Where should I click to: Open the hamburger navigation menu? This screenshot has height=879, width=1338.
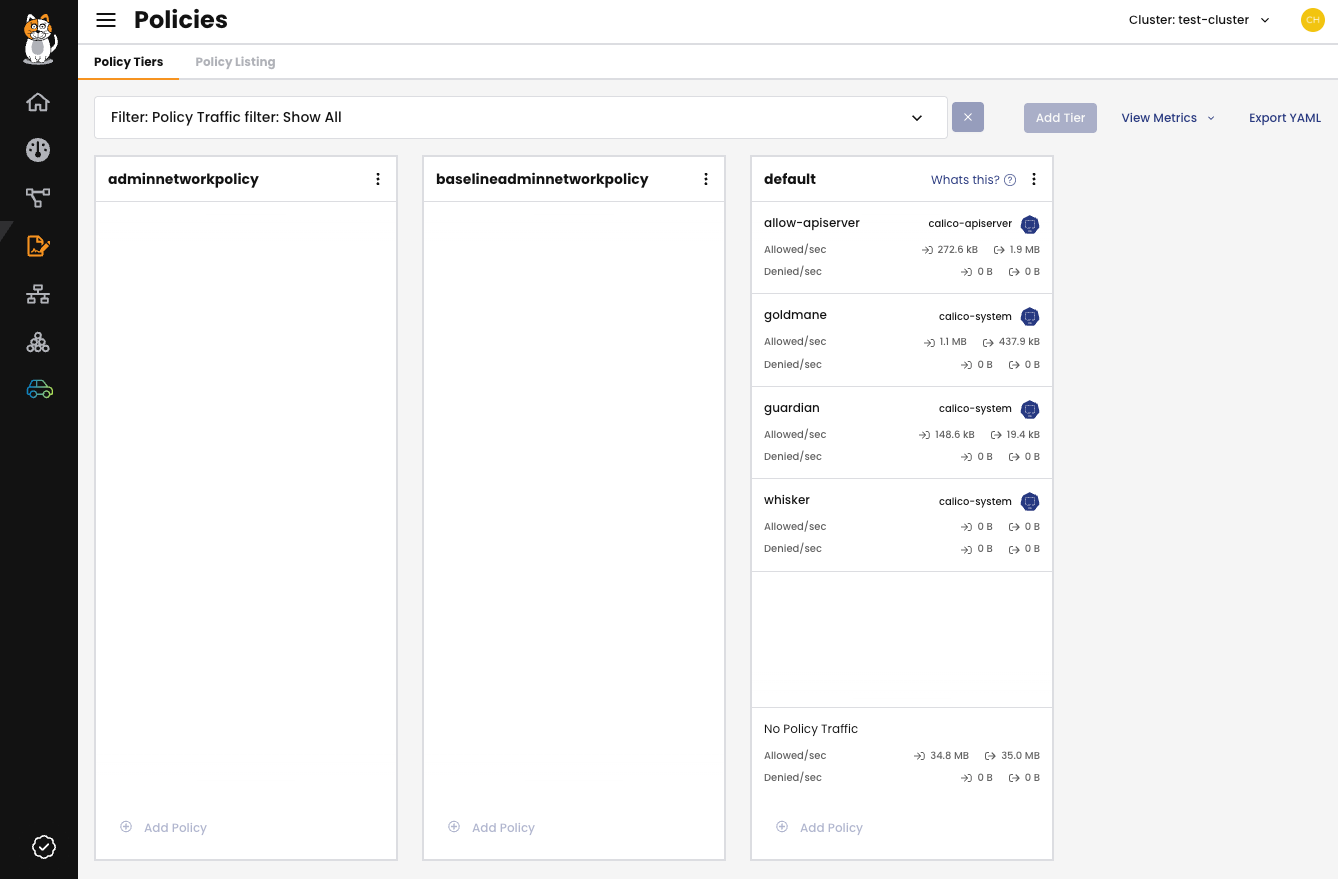(106, 20)
